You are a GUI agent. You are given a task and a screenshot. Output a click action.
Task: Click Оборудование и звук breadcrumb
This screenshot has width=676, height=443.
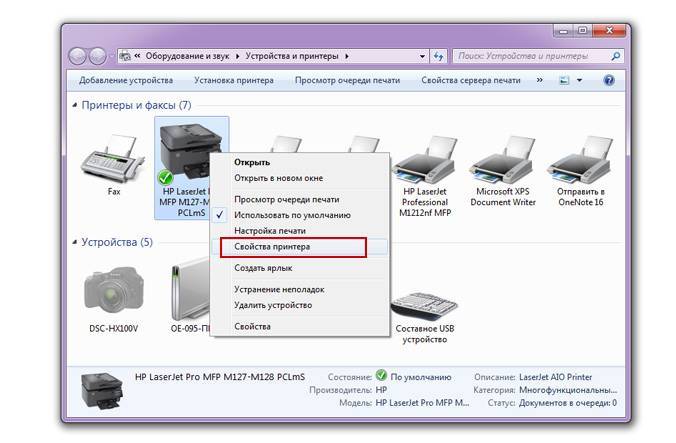pos(188,56)
